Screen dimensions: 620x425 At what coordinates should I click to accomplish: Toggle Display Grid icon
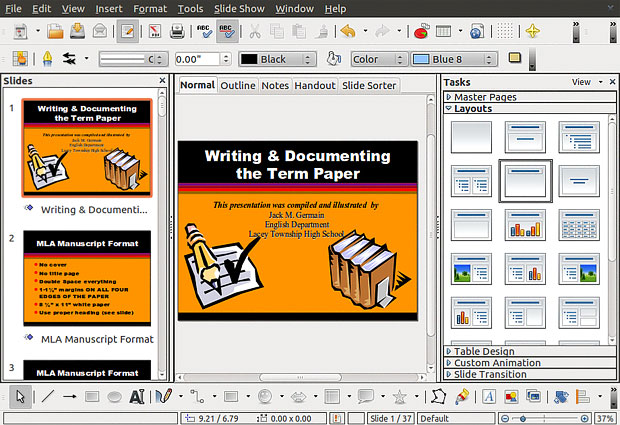[x=505, y=31]
